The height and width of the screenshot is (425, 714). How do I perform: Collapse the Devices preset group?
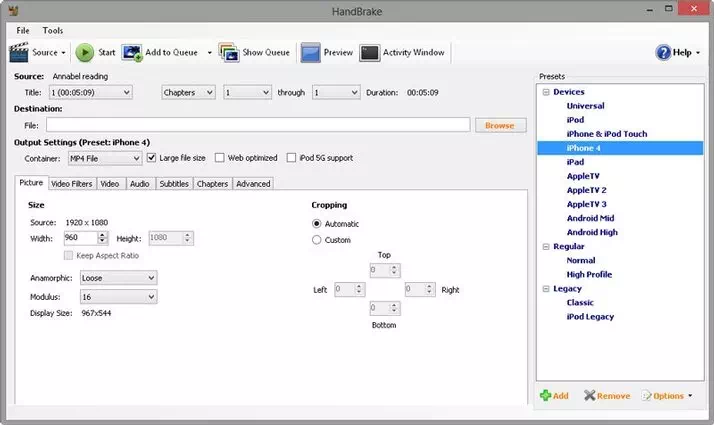(x=546, y=92)
